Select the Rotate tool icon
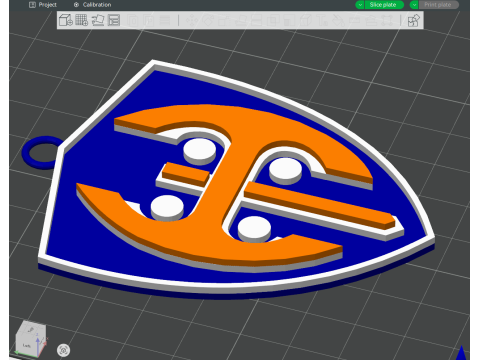Image resolution: width=480 pixels, height=360 pixels. click(x=208, y=20)
